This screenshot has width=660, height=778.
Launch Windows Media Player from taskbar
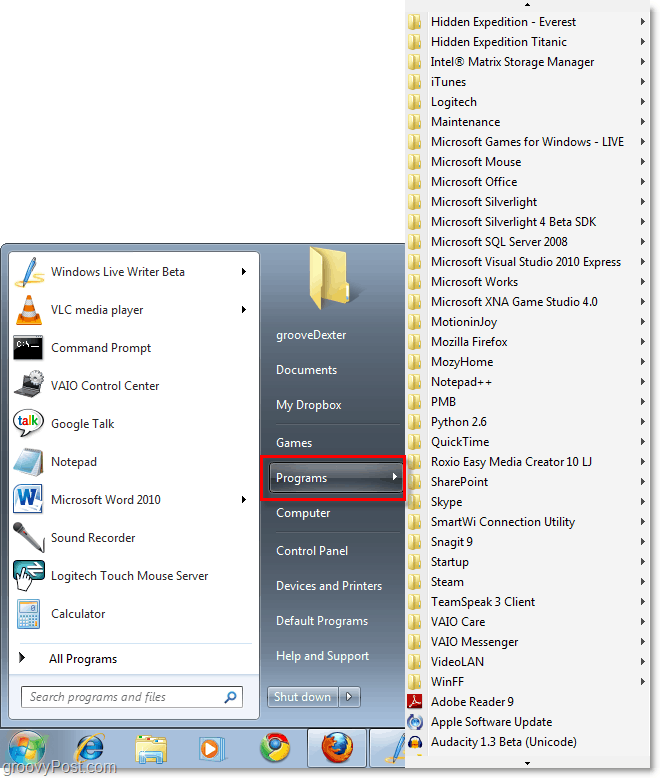[x=212, y=749]
